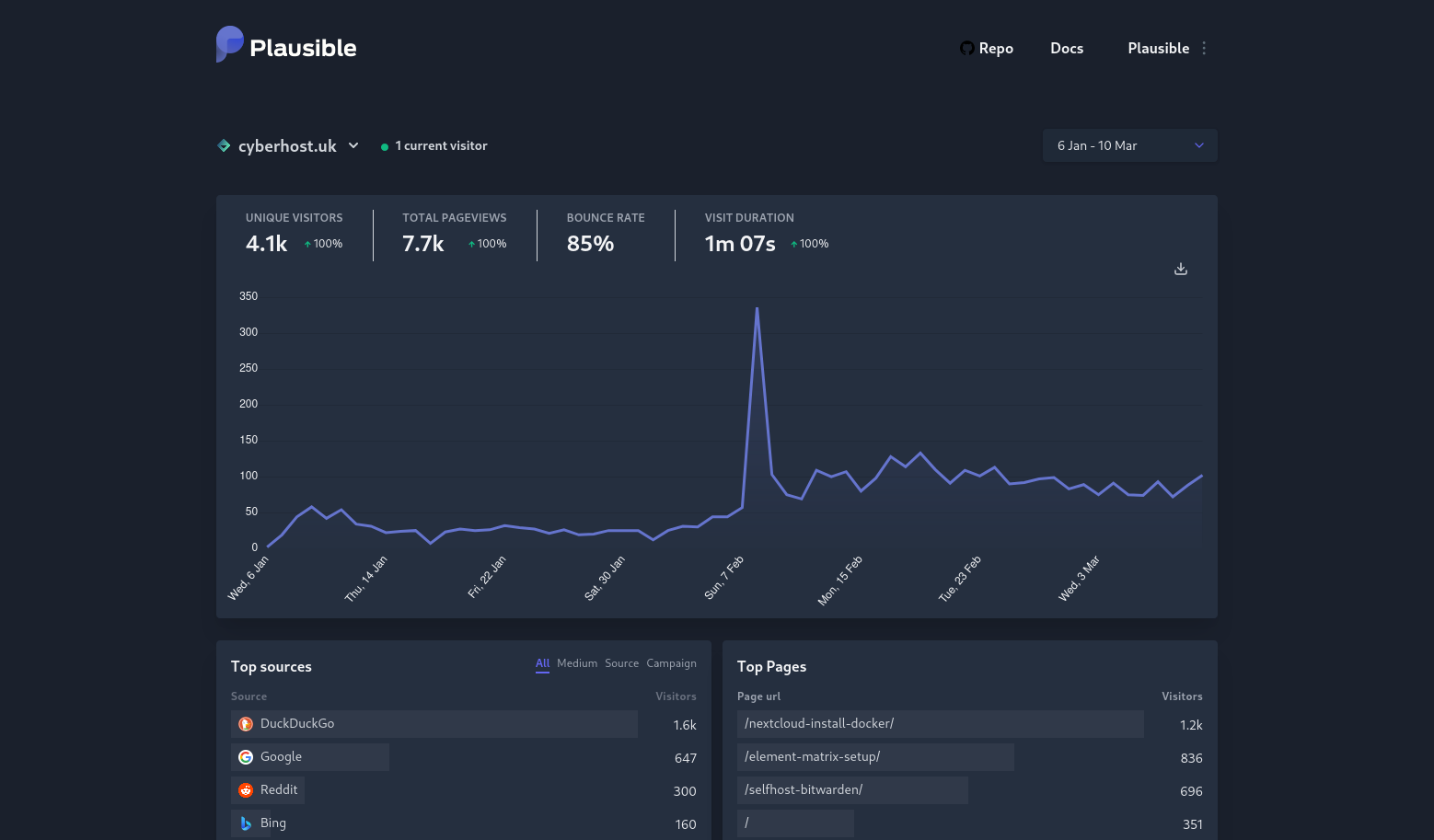
Task: Click the Wed, 3 Mar axis label
Action: tap(1079, 579)
